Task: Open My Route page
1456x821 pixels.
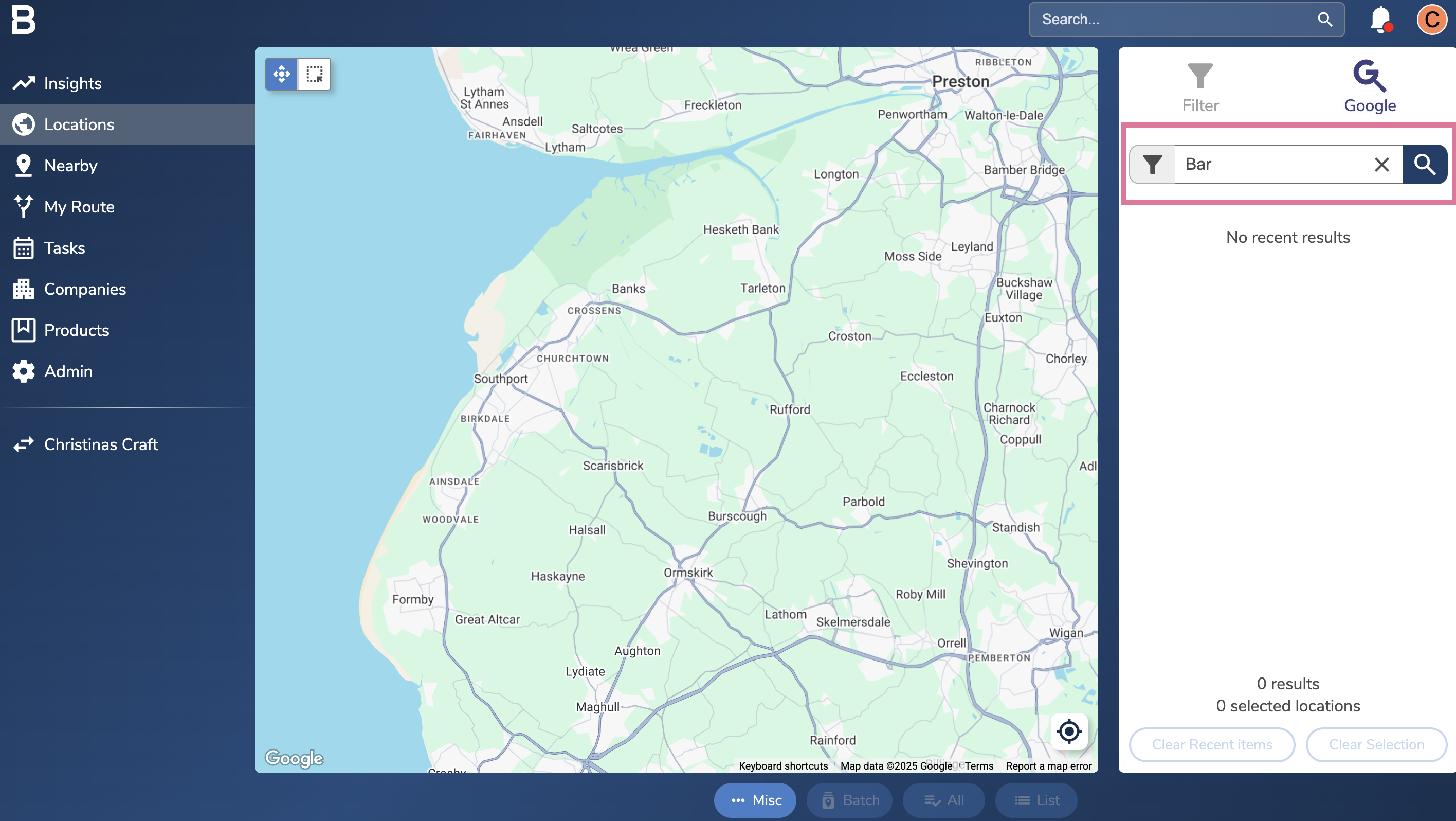Action: point(79,207)
